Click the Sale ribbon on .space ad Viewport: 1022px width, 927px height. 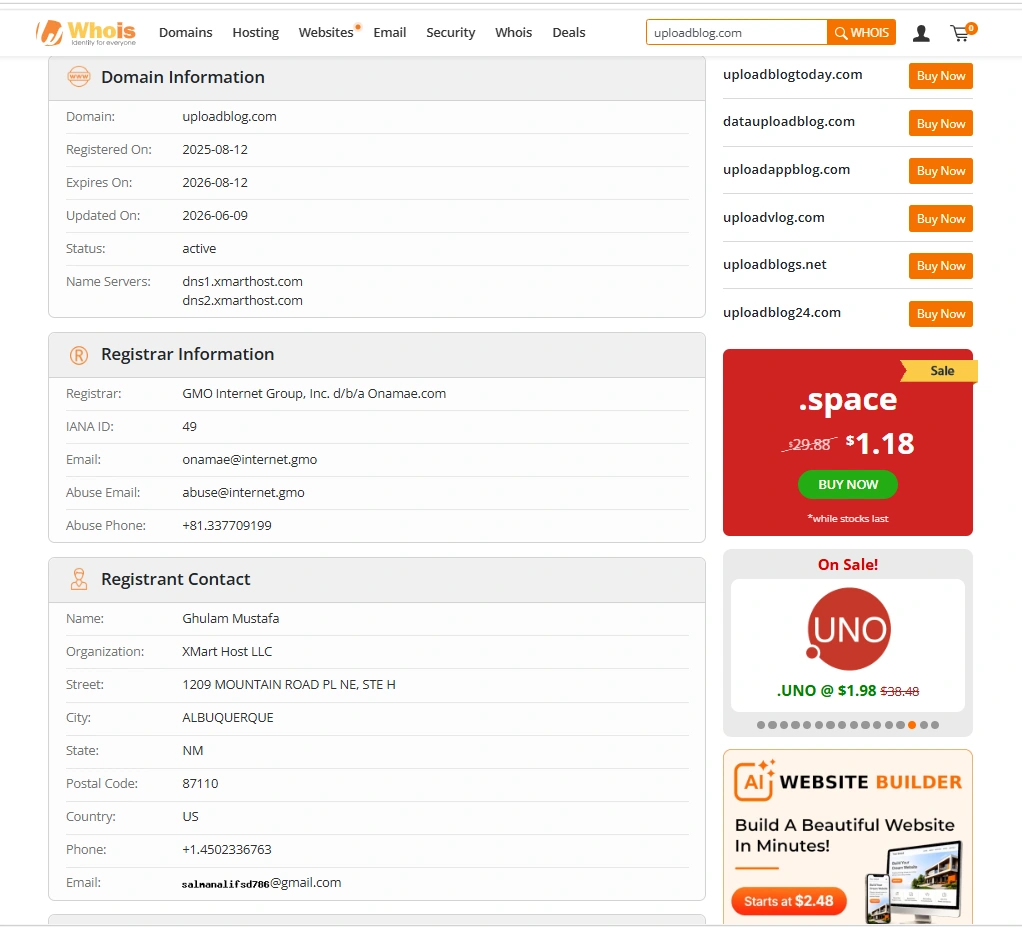tap(939, 371)
